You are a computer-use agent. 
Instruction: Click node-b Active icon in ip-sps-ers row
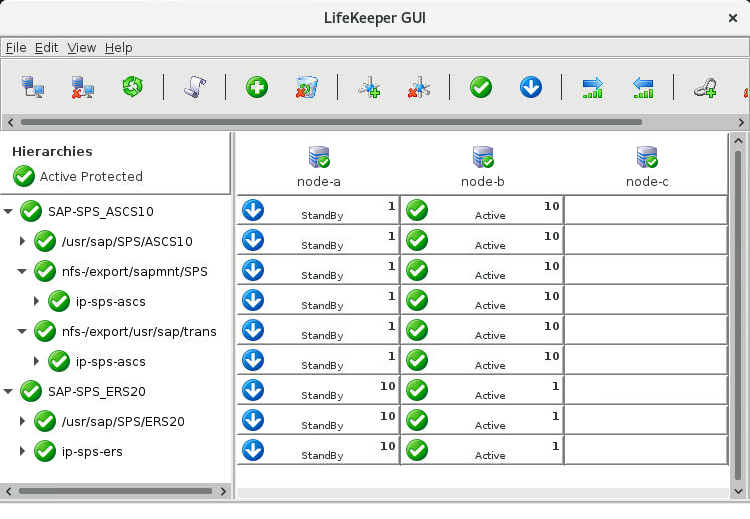coord(417,450)
